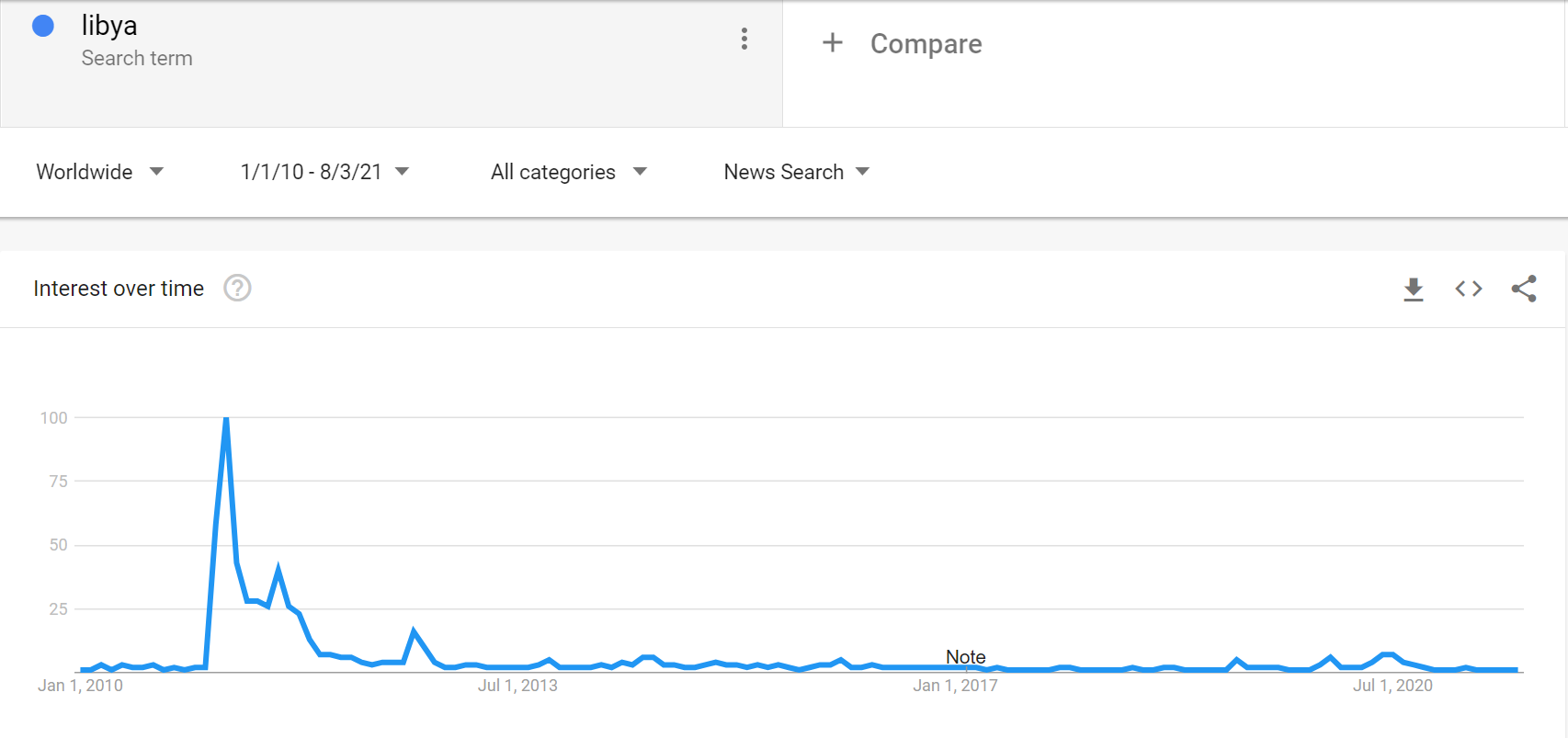Screen dimensions: 1568x738
Task: Change search type via News Search dropdown
Action: [x=795, y=171]
